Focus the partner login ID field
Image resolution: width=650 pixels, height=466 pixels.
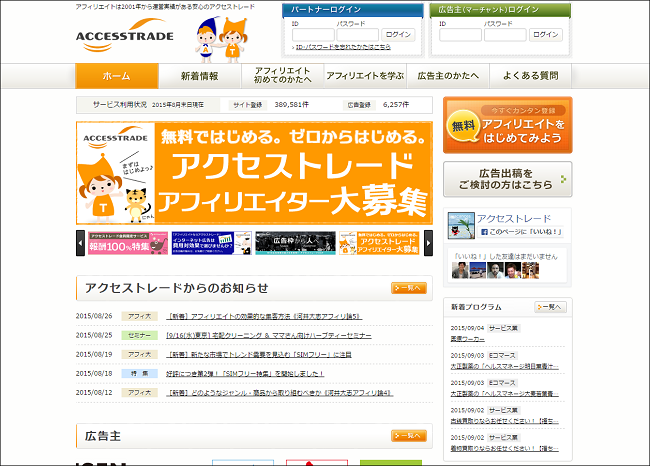coord(313,35)
